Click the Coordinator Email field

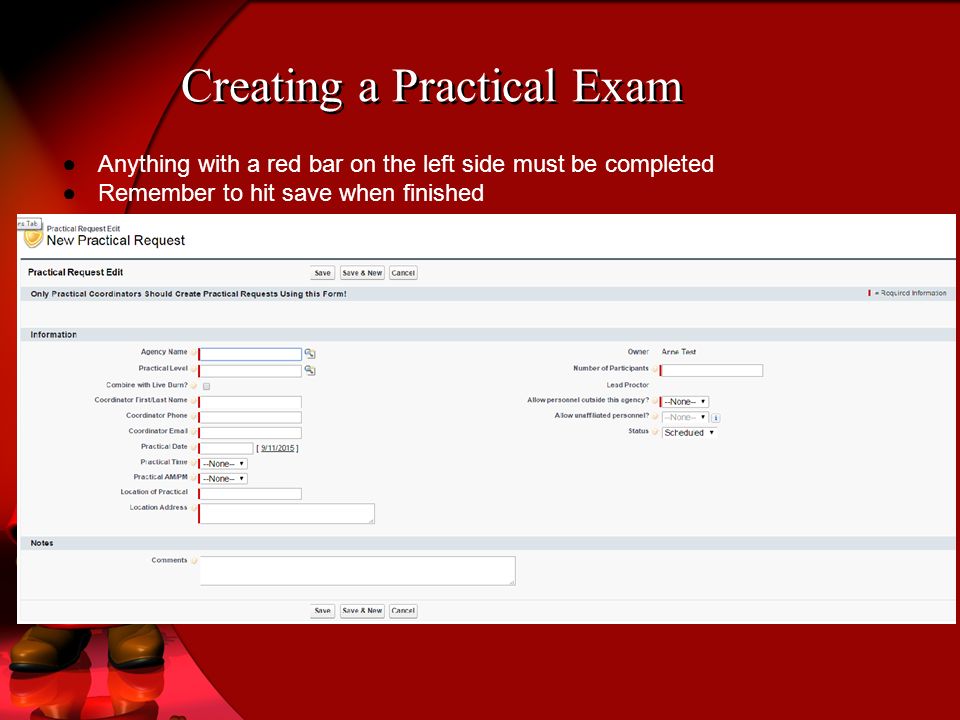[x=250, y=433]
